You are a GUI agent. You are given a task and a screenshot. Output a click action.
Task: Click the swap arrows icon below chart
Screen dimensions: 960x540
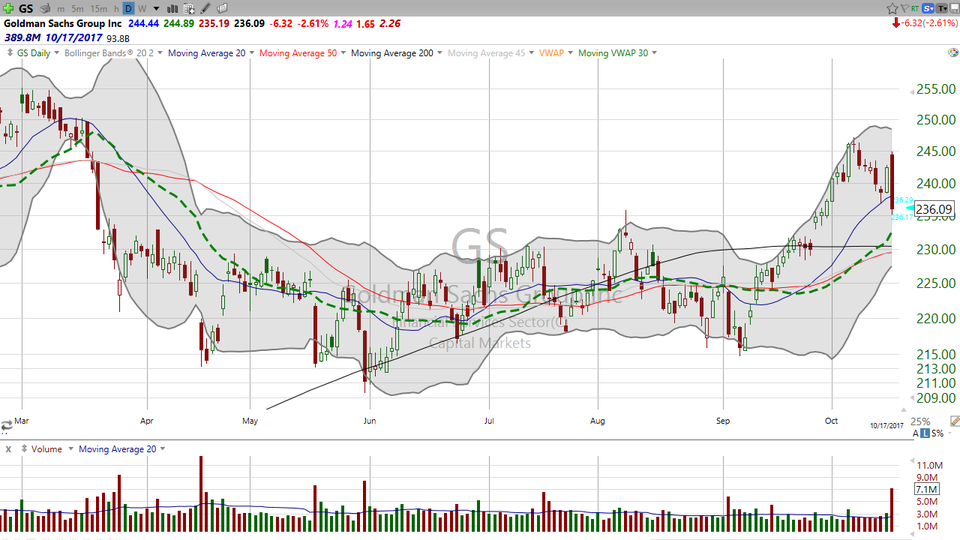coord(6,426)
